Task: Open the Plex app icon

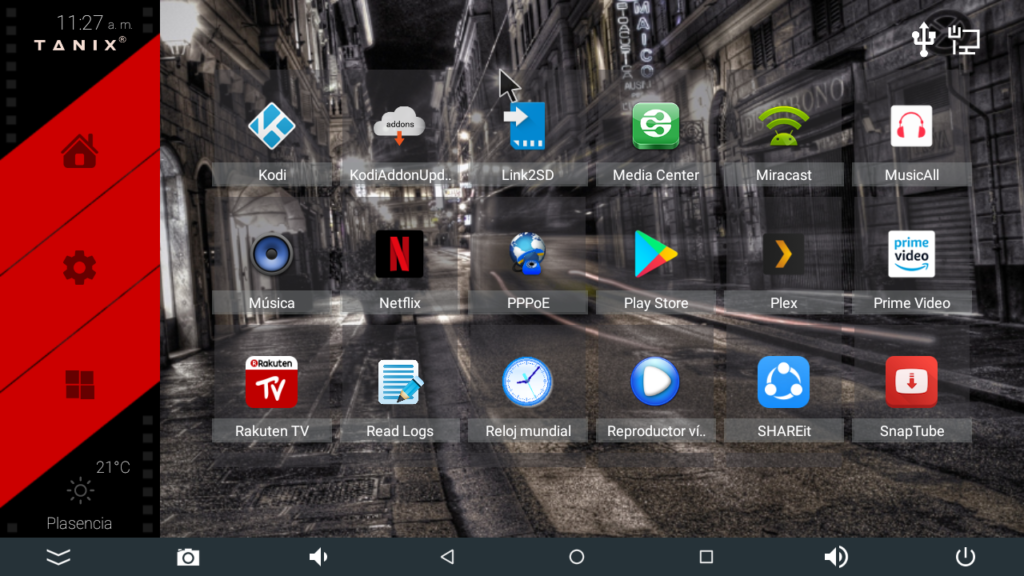Action: (x=784, y=254)
